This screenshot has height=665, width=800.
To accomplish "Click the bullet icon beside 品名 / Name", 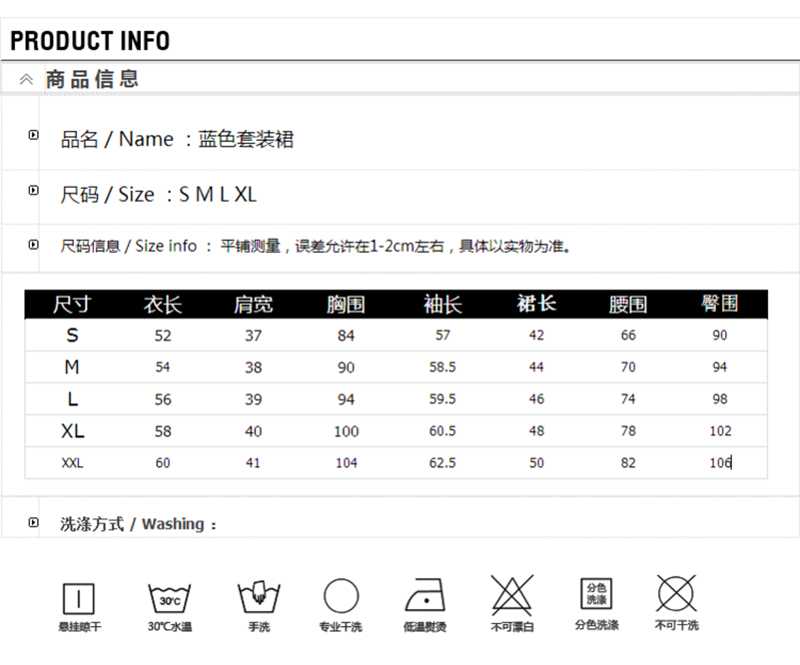I will point(34,135).
